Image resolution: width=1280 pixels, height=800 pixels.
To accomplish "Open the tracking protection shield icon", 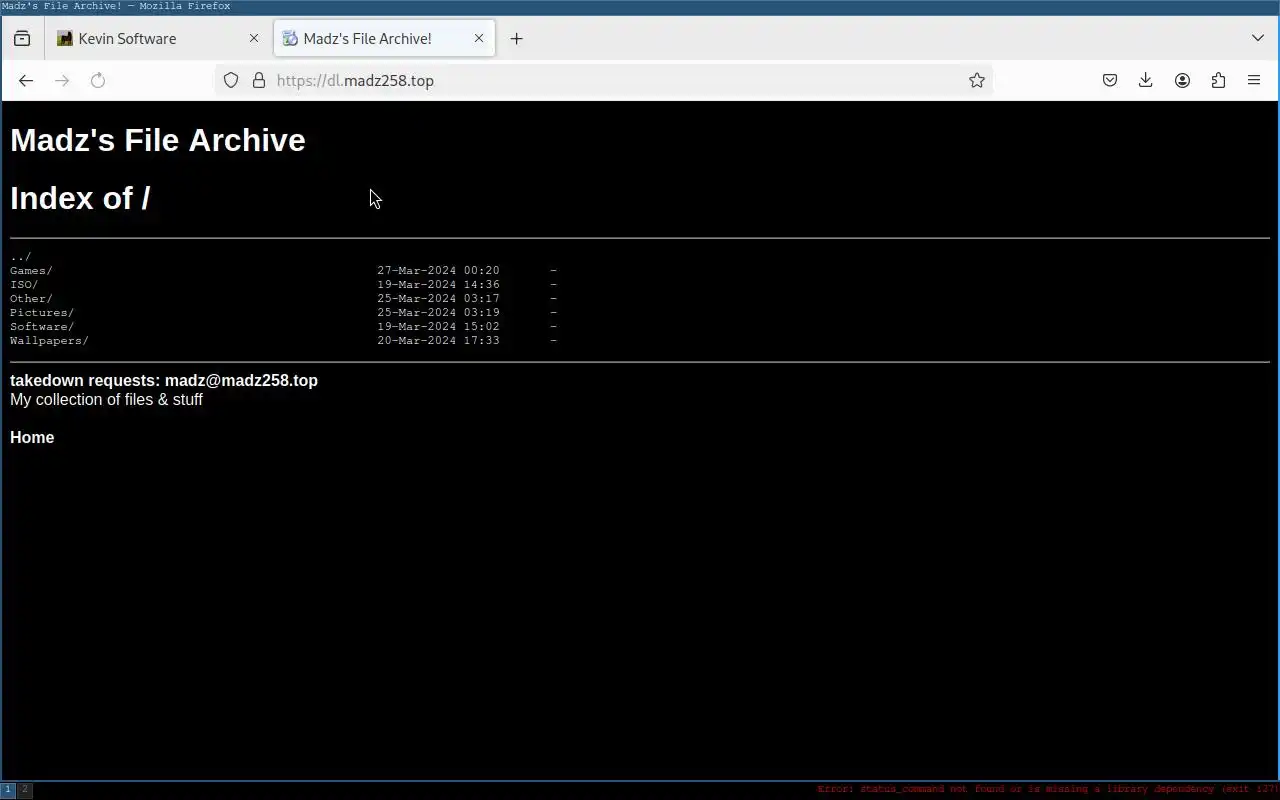I will click(x=231, y=80).
